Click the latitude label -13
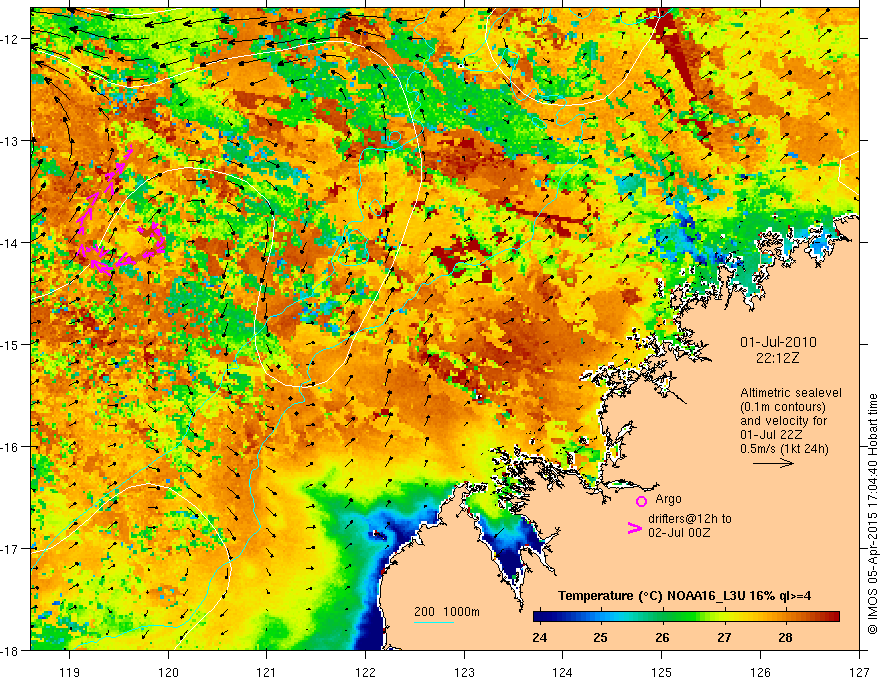880x680 pixels. point(10,141)
